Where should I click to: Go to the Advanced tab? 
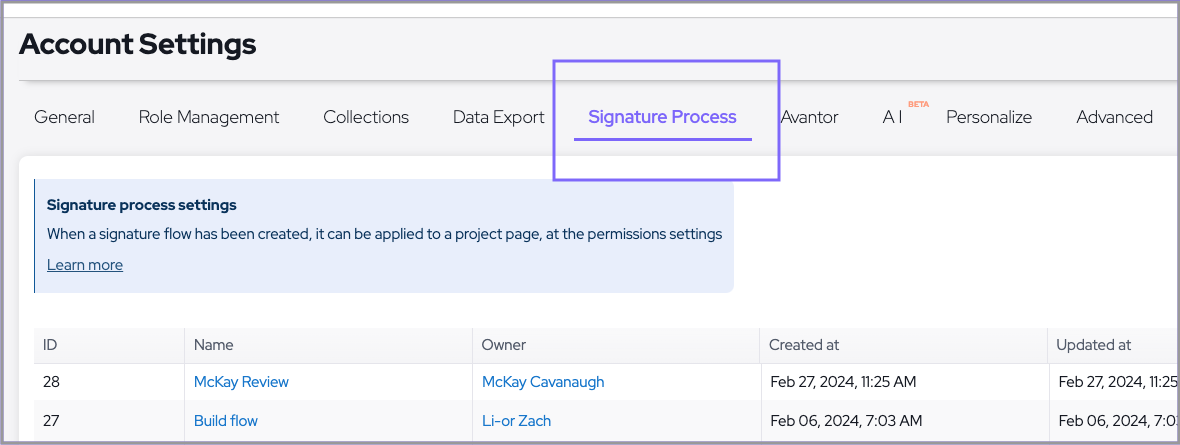coord(1114,117)
